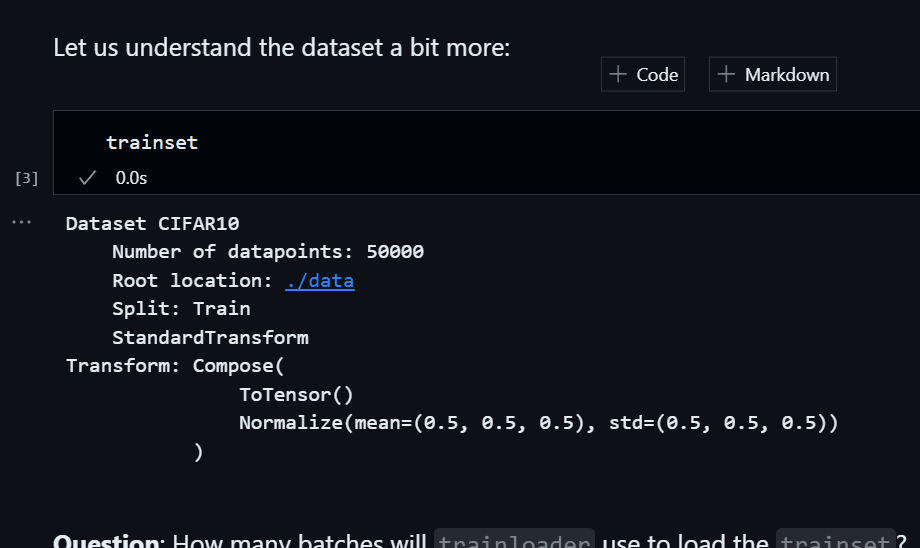Select the 'Let us understand the dataset' markdown cell
The height and width of the screenshot is (548, 920).
281,47
